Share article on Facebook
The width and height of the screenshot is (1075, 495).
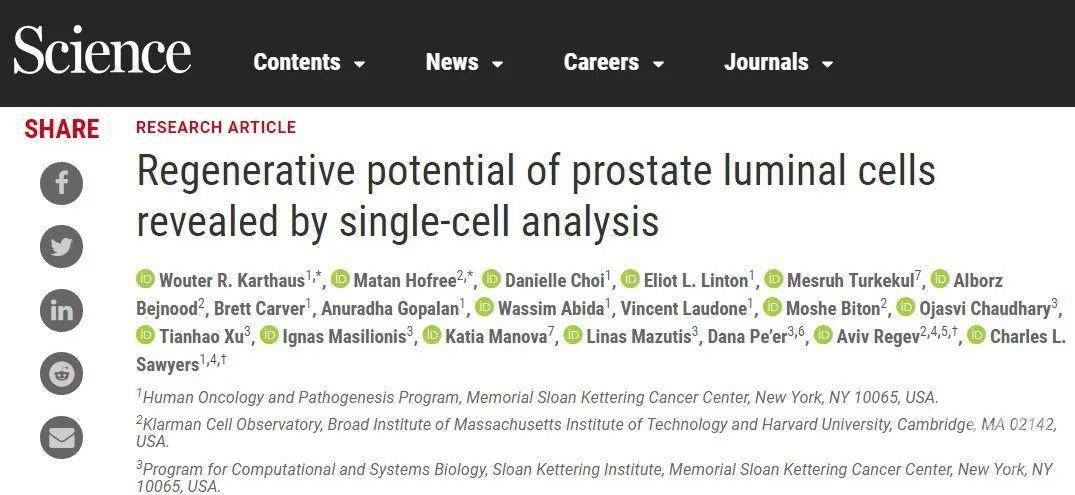click(61, 184)
